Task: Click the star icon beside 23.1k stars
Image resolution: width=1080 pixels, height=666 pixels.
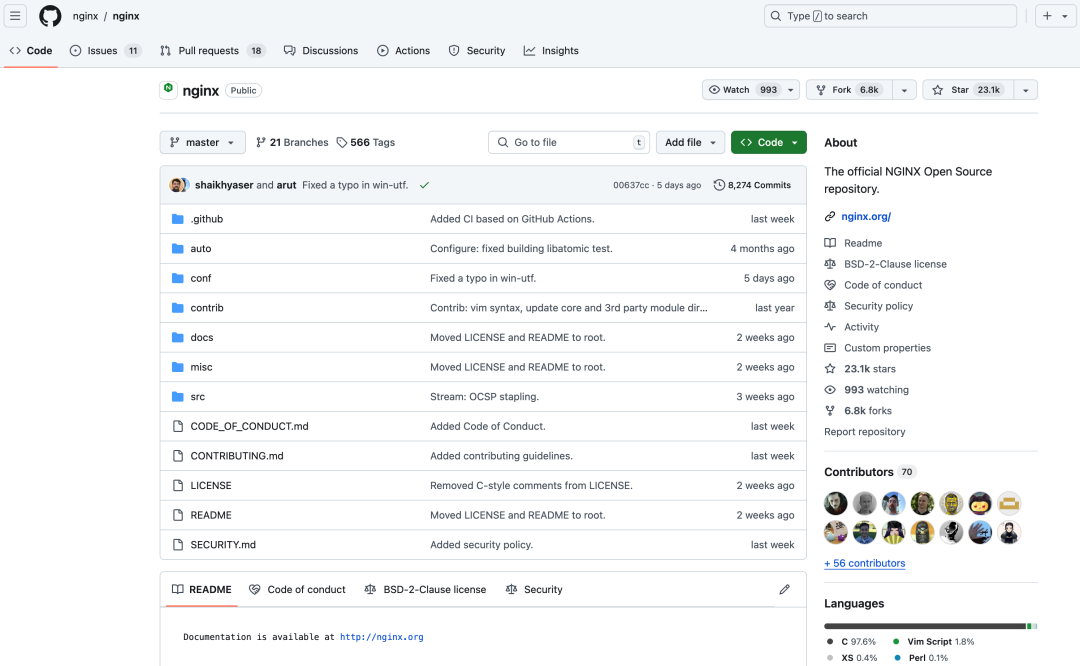Action: tap(830, 369)
